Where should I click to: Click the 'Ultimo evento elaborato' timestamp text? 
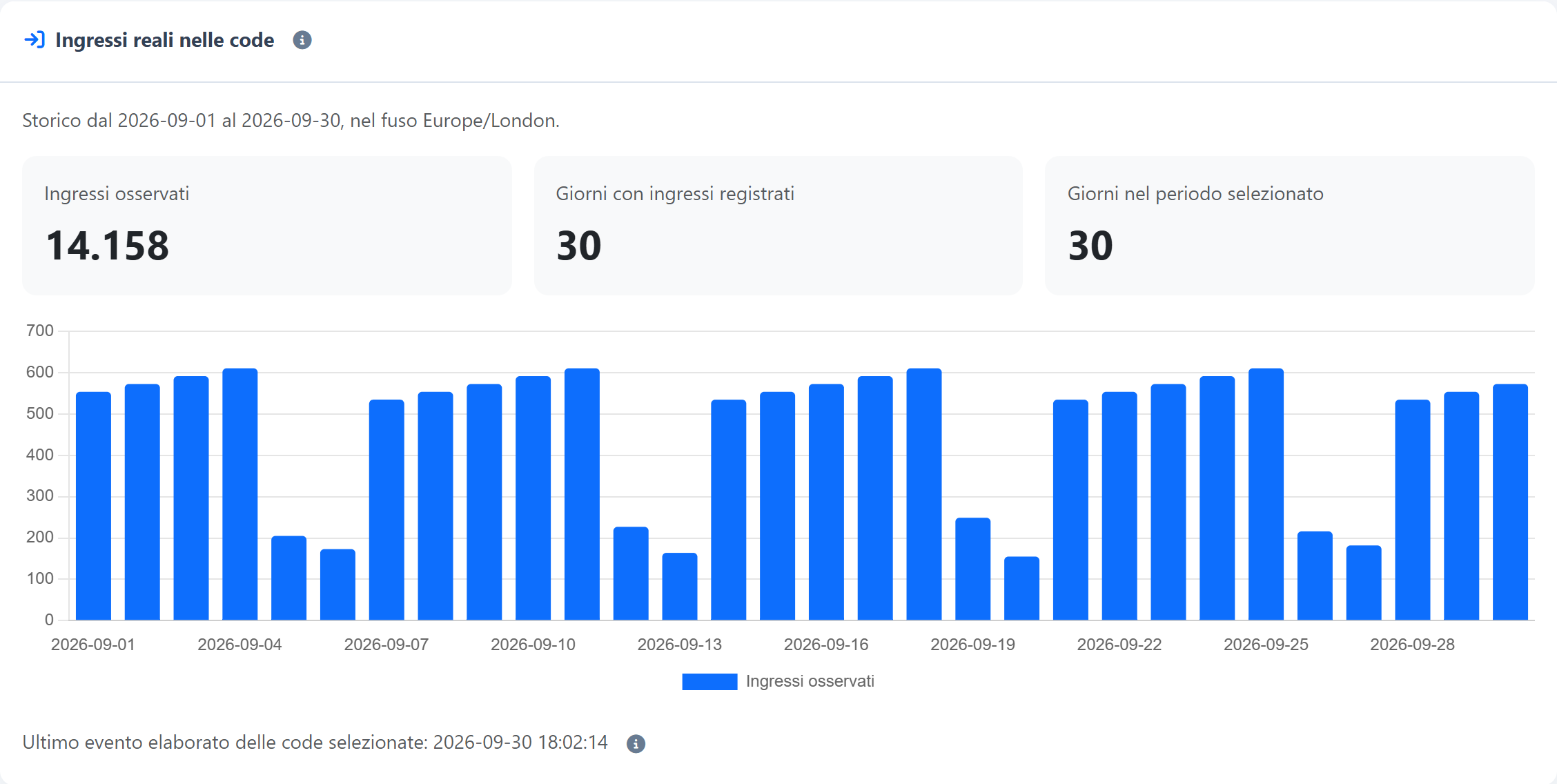(315, 743)
